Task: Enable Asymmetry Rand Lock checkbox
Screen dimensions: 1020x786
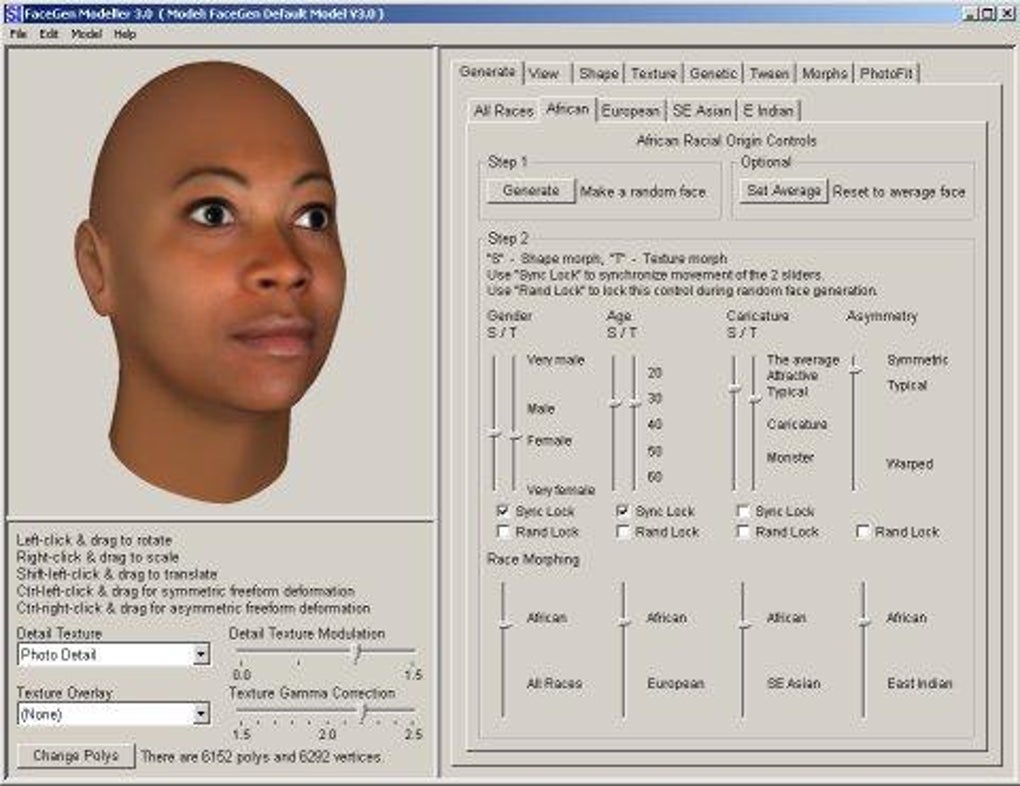Action: pyautogui.click(x=863, y=532)
